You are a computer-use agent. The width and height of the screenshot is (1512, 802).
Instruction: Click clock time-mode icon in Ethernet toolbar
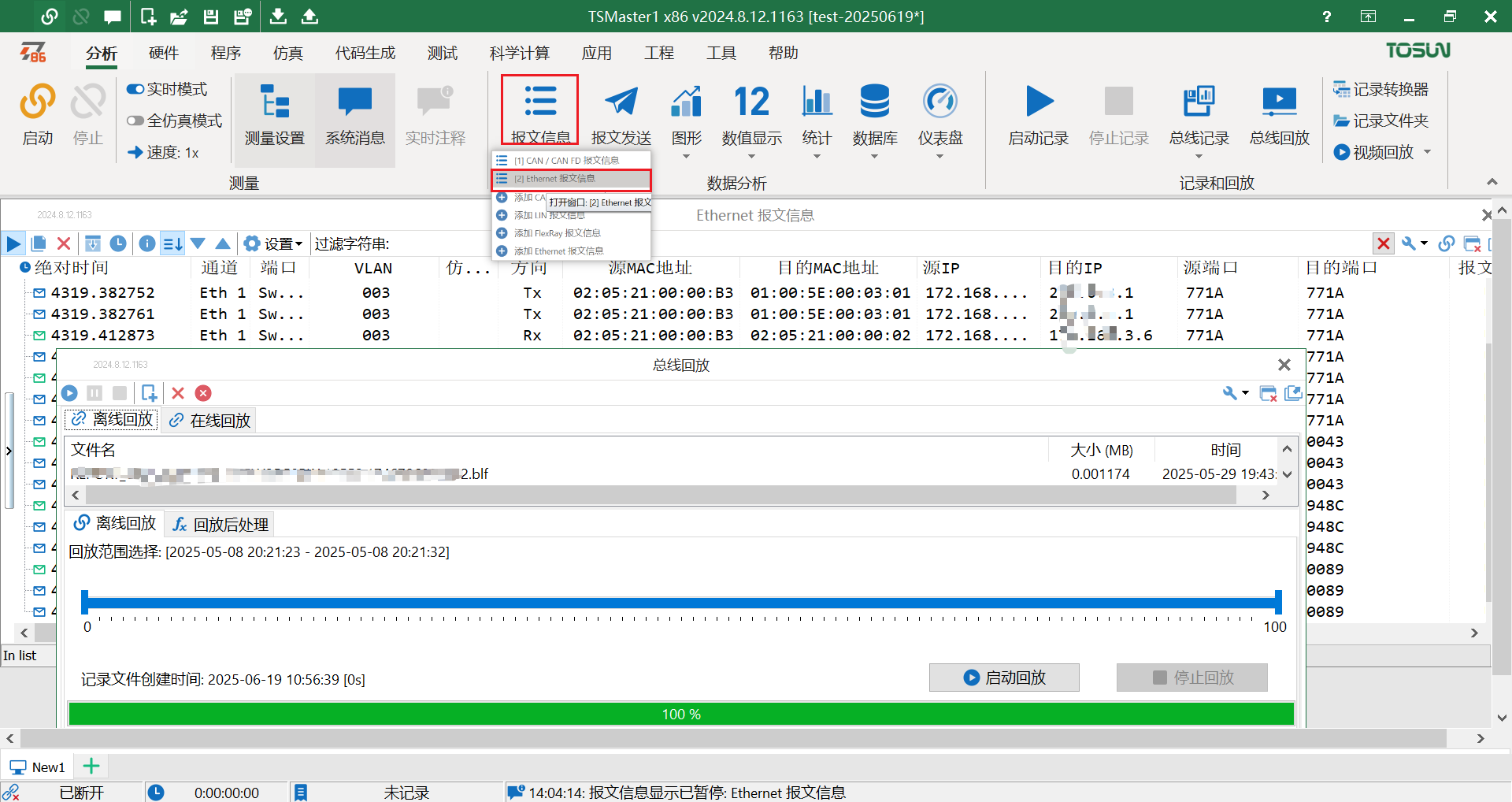pos(118,243)
